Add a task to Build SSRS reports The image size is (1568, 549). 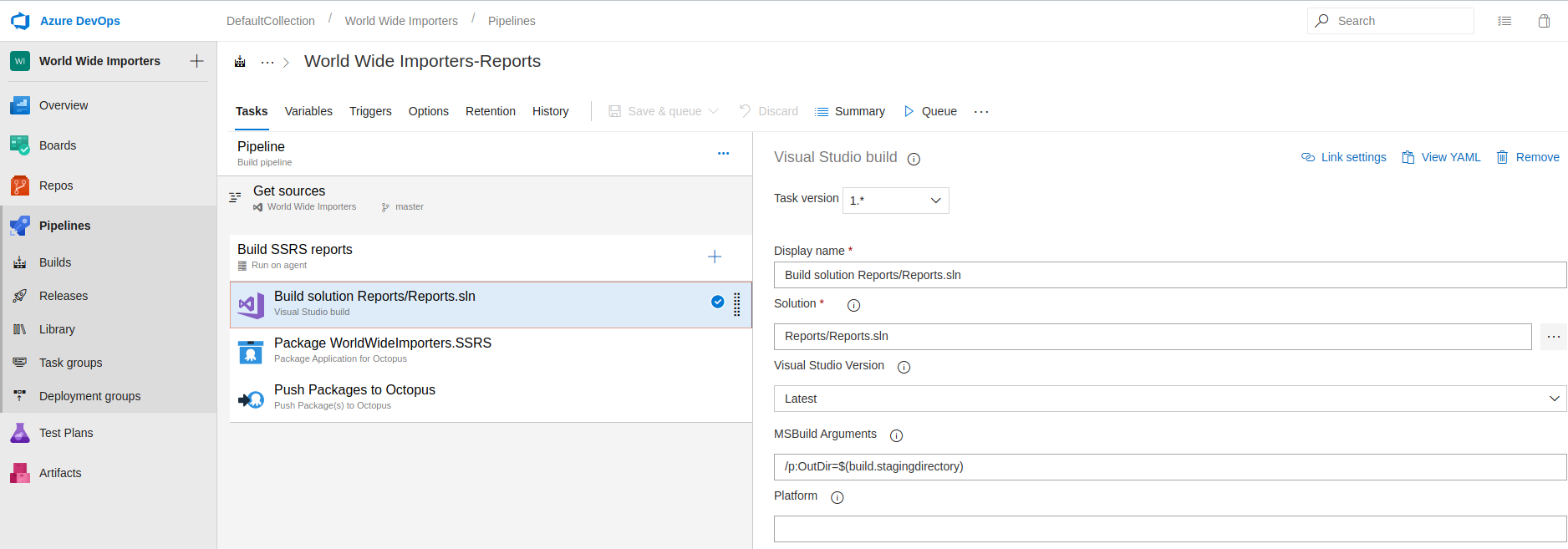coord(715,257)
